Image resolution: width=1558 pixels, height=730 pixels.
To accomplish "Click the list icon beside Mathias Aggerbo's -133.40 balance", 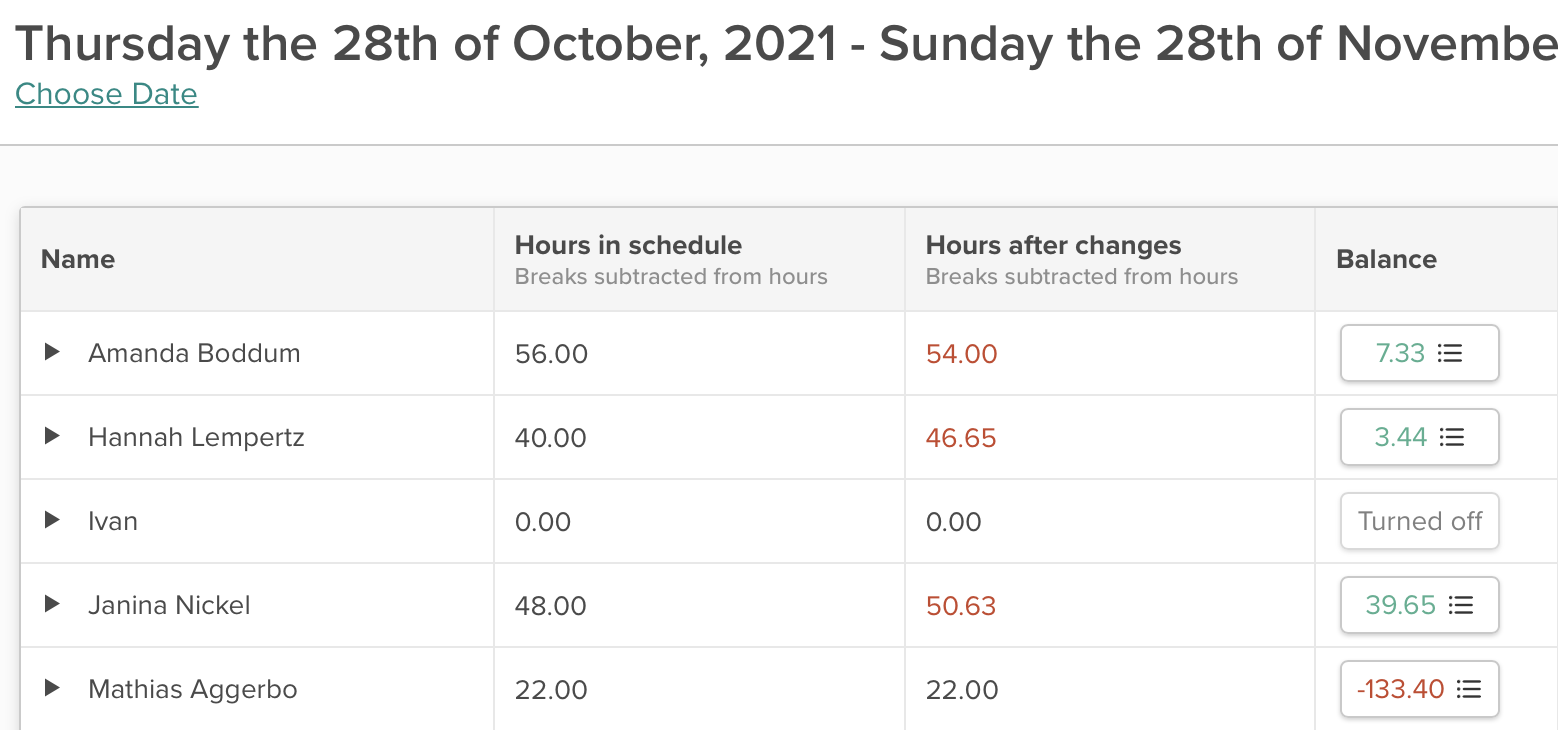I will click(1468, 689).
